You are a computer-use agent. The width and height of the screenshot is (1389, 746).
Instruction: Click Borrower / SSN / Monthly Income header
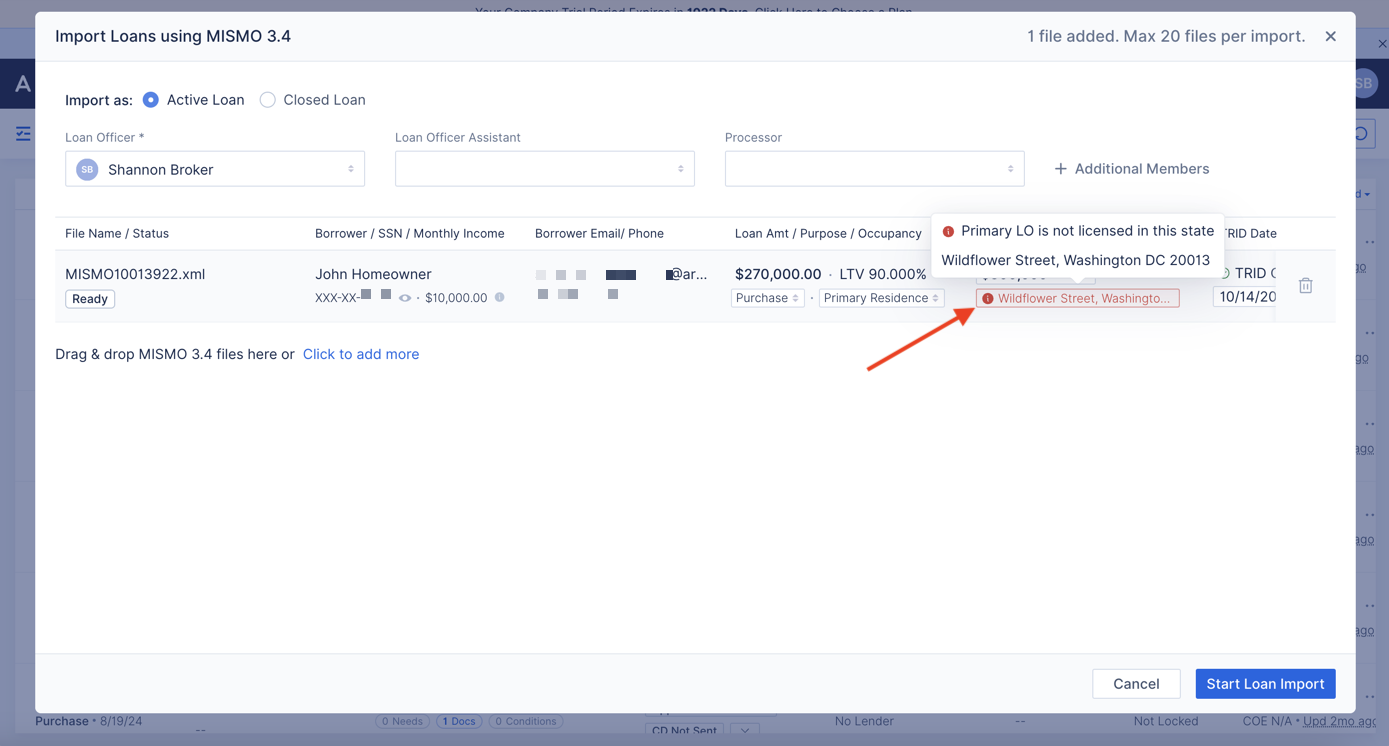tap(410, 234)
